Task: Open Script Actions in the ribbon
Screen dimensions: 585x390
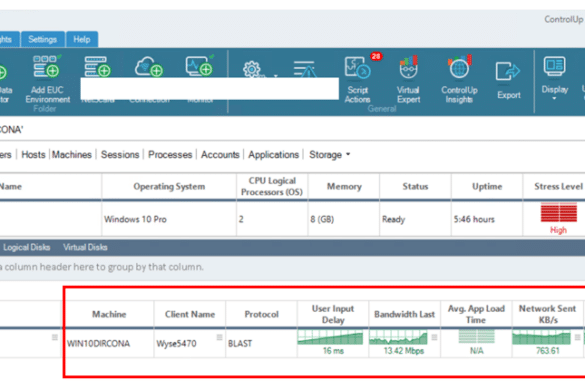Action: (358, 80)
